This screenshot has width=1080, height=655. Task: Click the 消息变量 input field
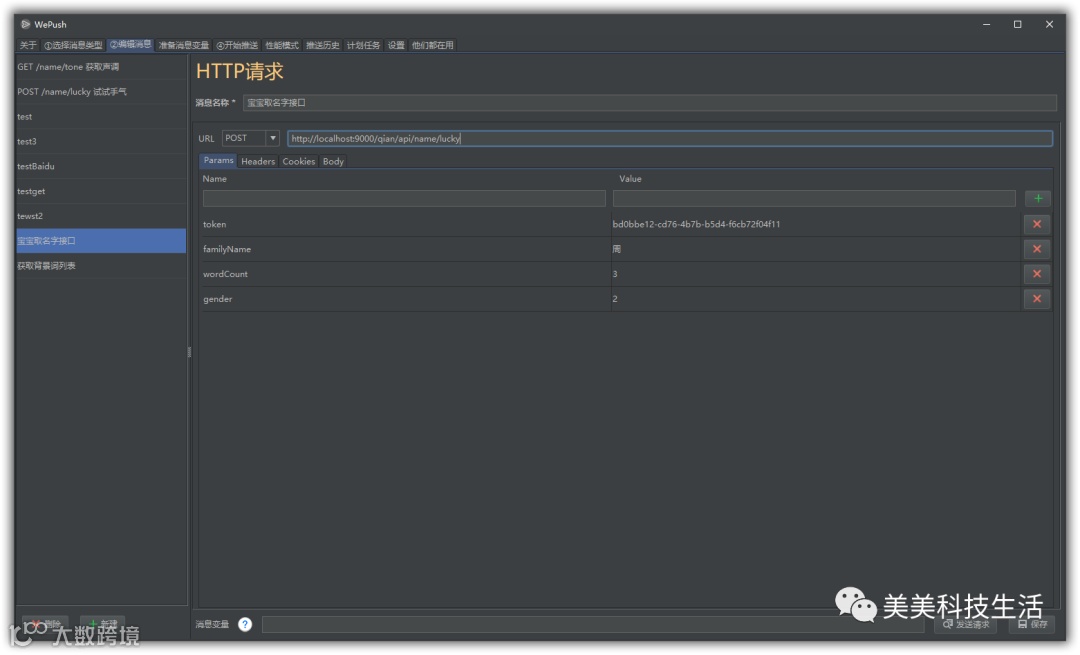click(x=593, y=624)
